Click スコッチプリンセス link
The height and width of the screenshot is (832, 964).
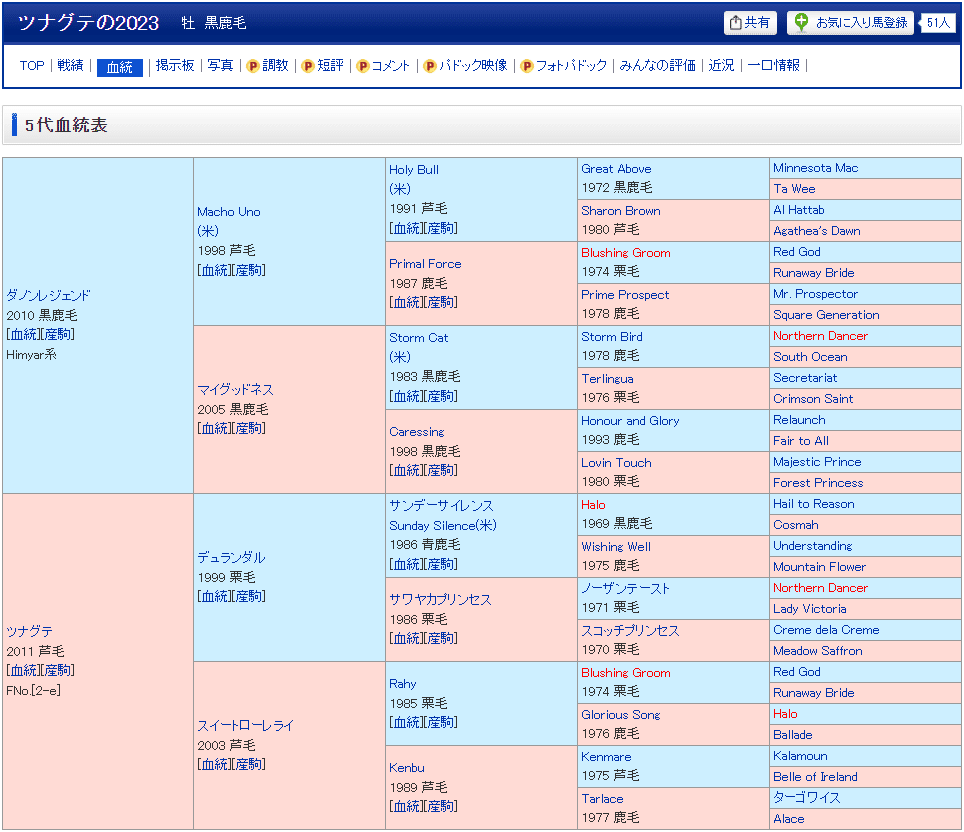click(630, 630)
